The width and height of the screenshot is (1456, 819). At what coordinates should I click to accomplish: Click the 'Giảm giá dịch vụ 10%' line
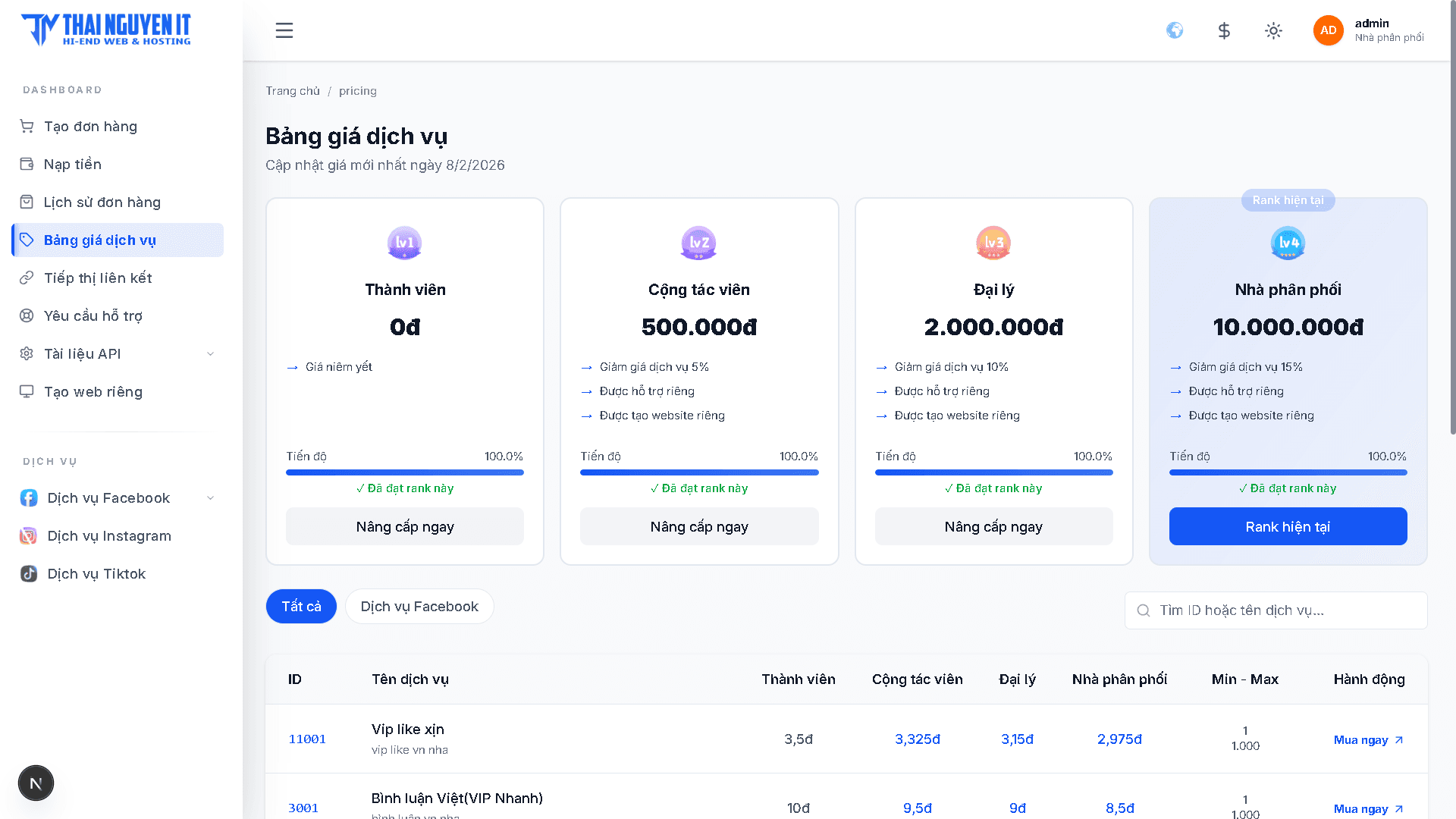coord(952,367)
